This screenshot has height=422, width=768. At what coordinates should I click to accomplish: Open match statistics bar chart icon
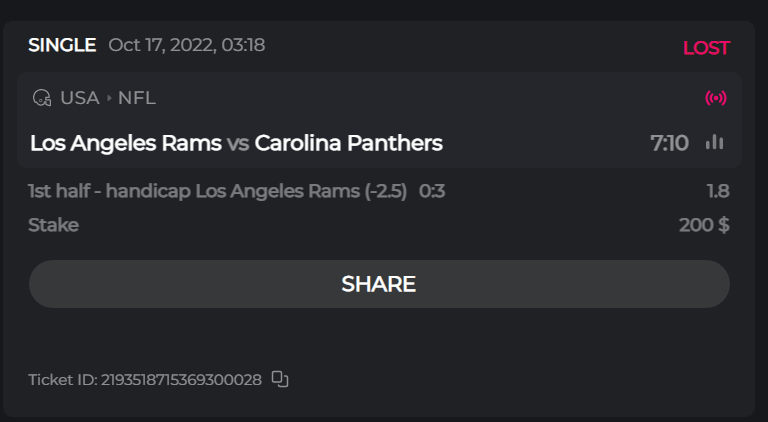click(x=714, y=142)
